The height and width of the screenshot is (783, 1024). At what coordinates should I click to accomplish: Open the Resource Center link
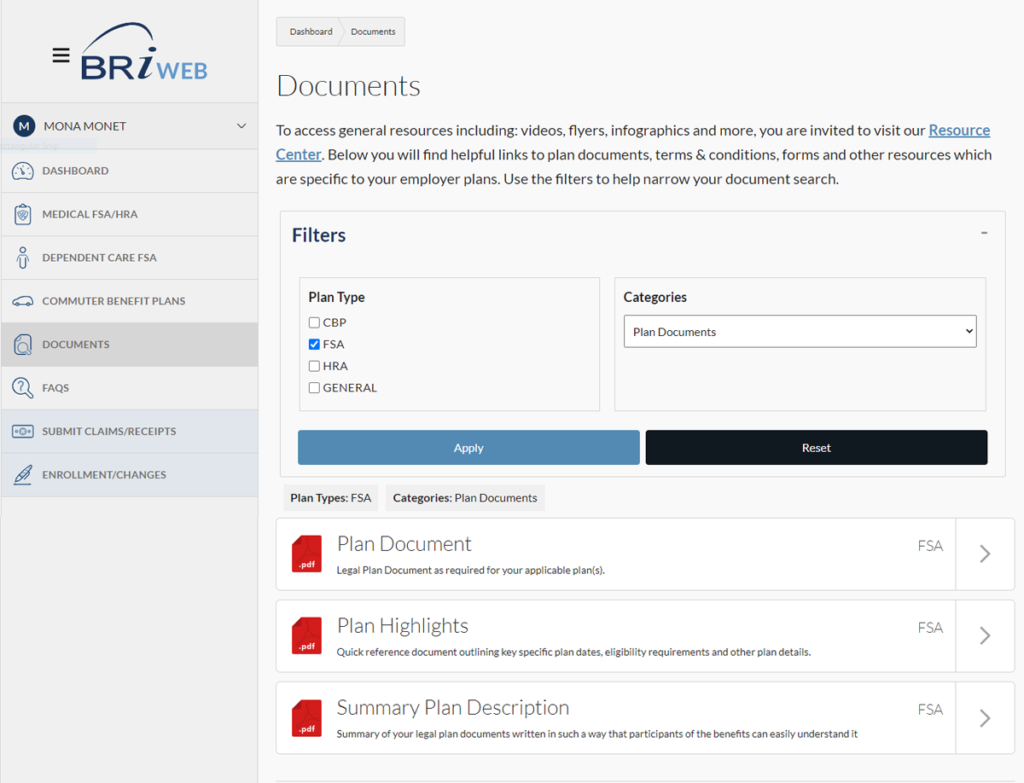coord(958,131)
